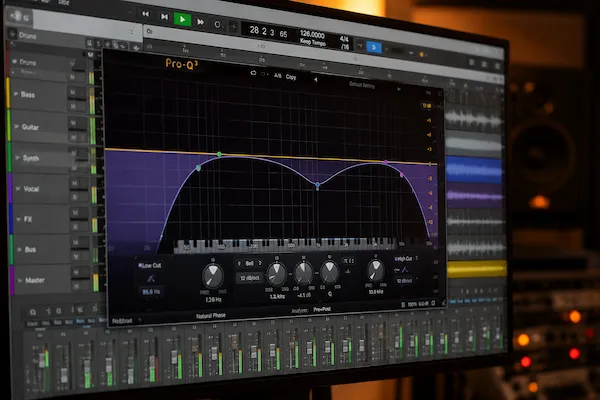Expand the Synth track
Image resolution: width=600 pixels, height=400 pixels.
[17, 158]
